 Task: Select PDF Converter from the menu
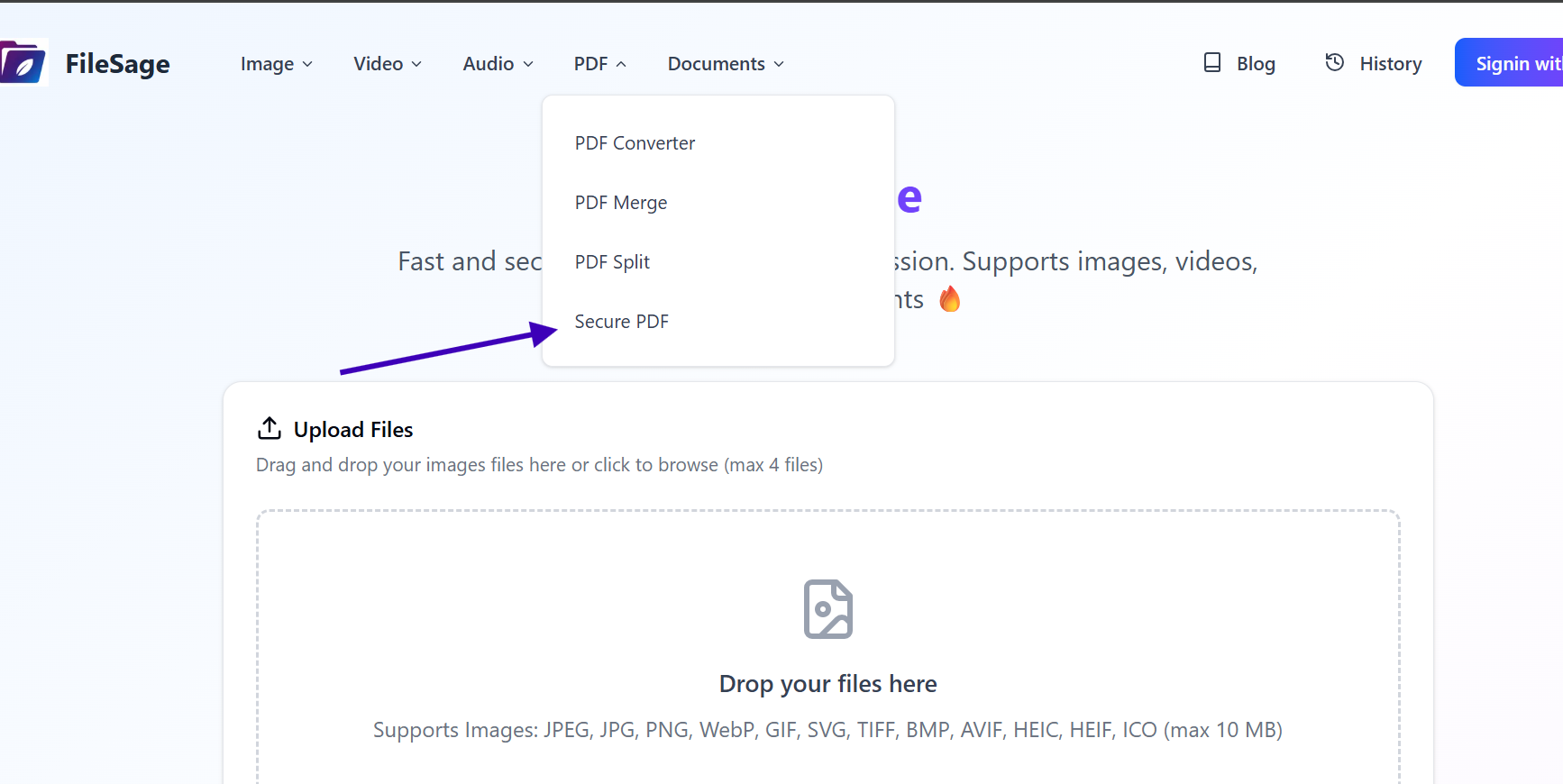[635, 142]
